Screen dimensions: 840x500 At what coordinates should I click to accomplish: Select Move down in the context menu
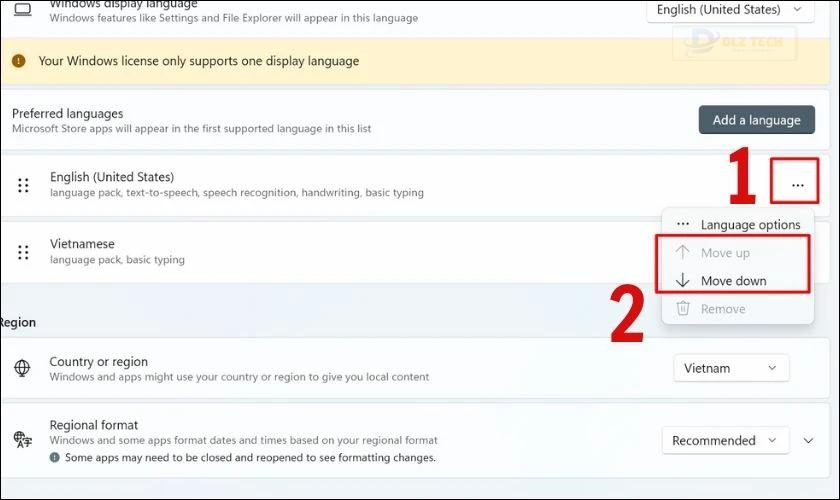(x=738, y=280)
